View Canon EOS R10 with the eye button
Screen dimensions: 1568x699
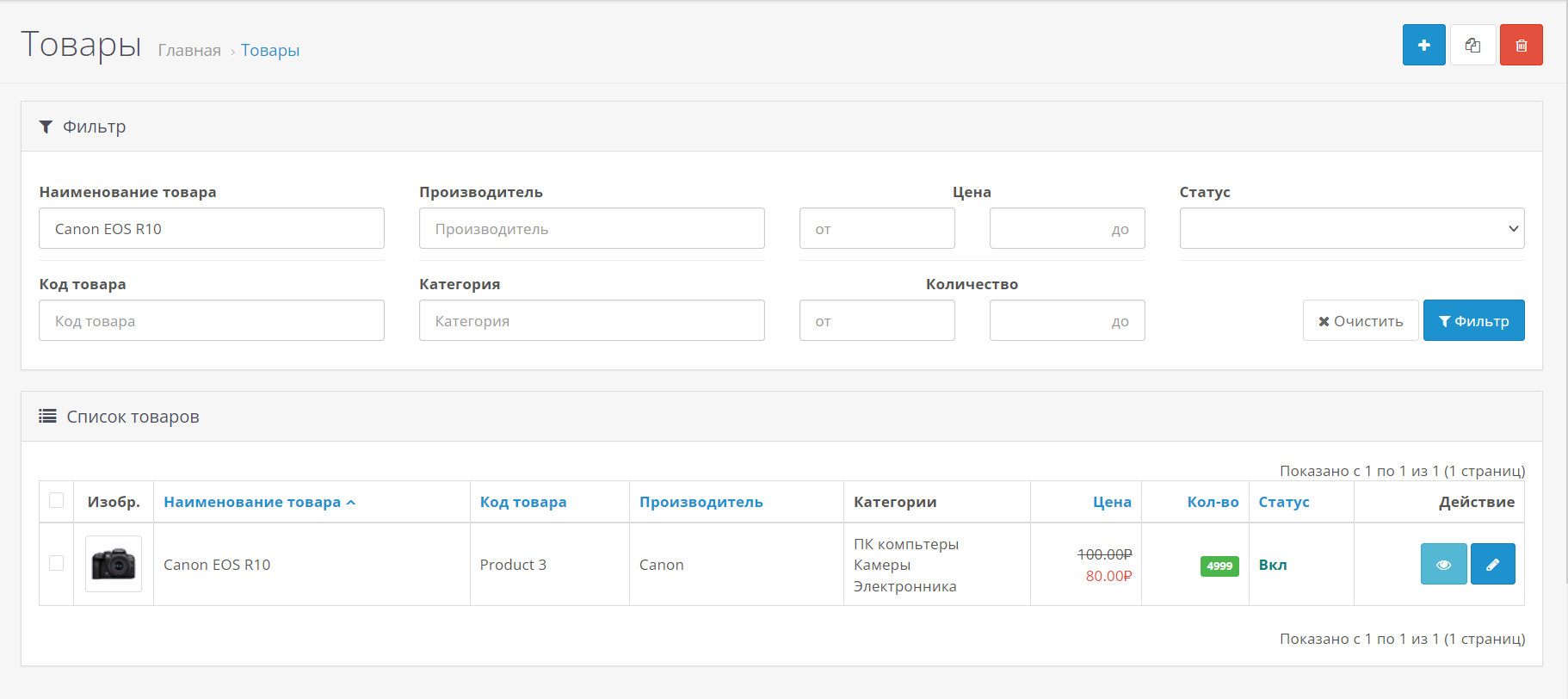pos(1443,565)
